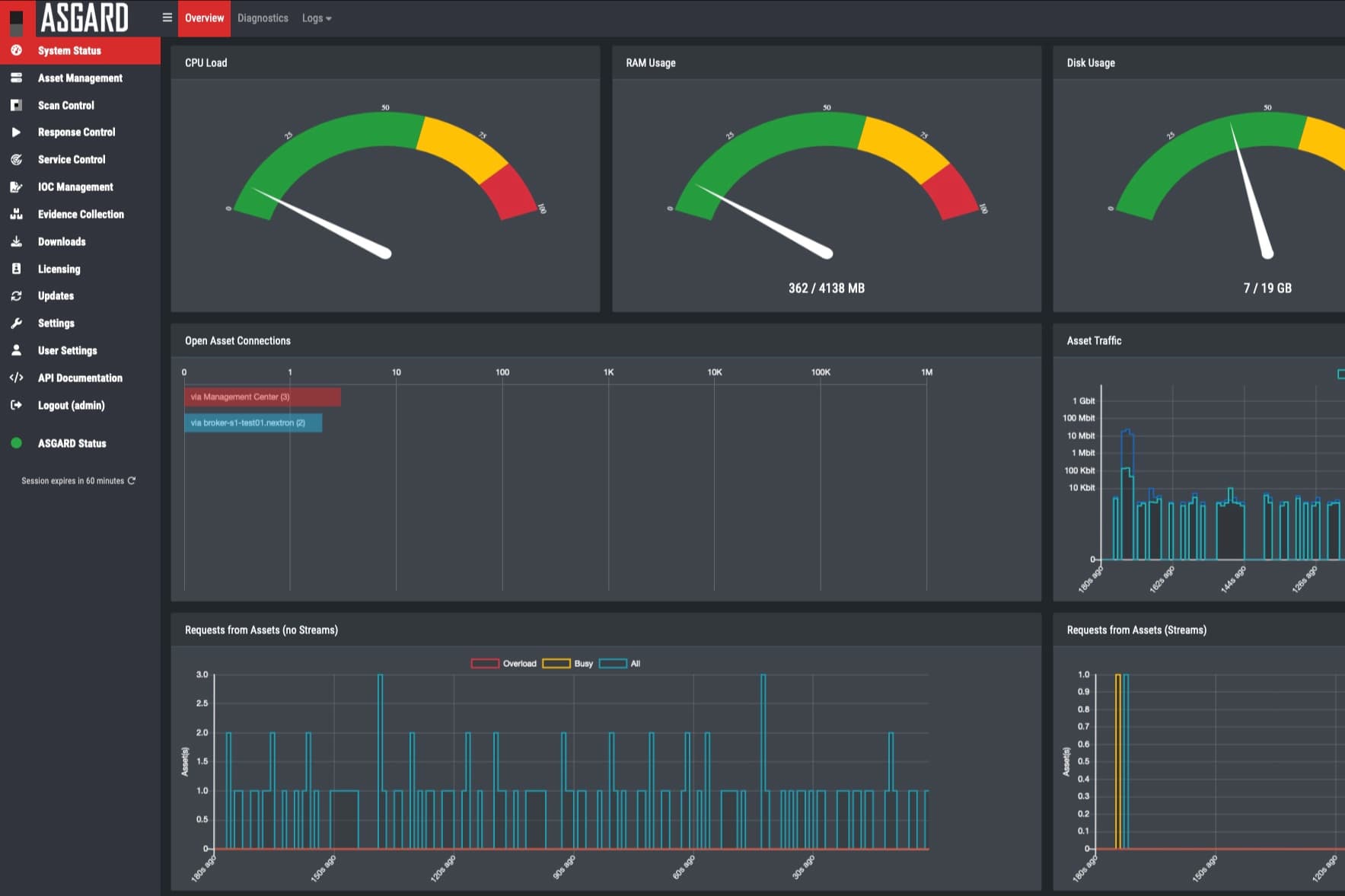Click the Settings wrench icon
The image size is (1345, 896).
(16, 323)
